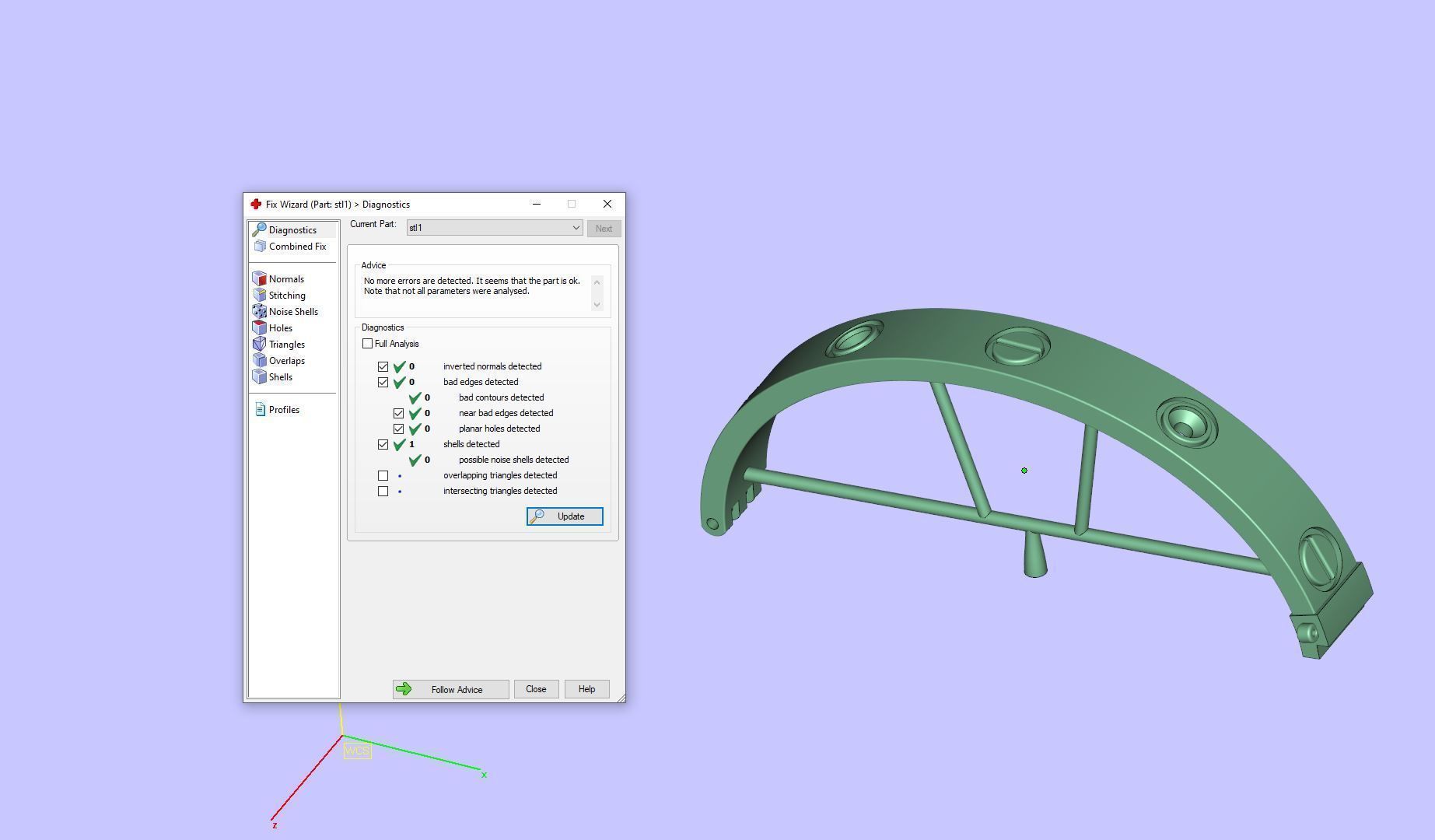Open the Stitching fix icon

coord(260,296)
